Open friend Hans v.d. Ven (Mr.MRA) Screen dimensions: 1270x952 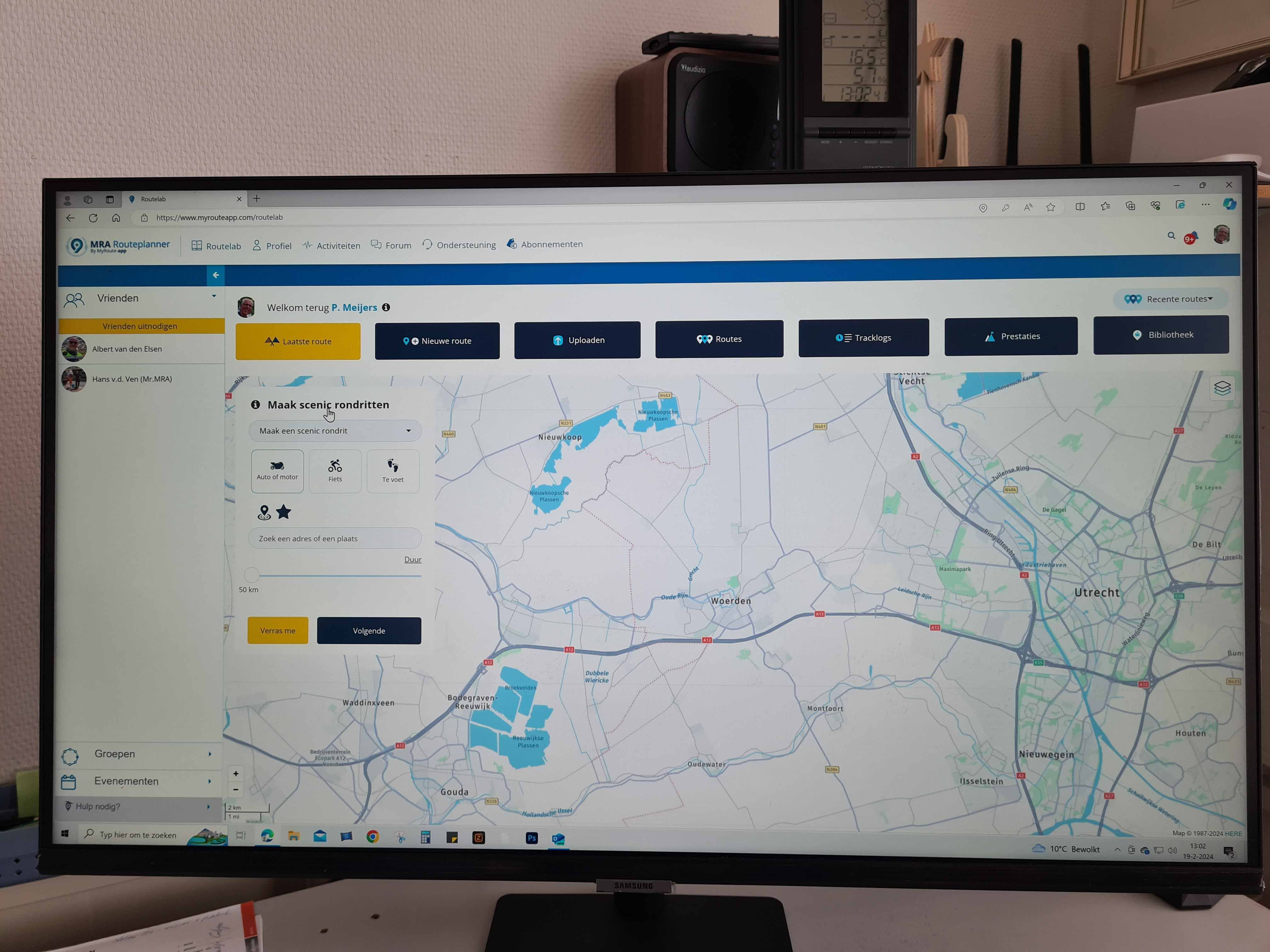tap(141, 379)
